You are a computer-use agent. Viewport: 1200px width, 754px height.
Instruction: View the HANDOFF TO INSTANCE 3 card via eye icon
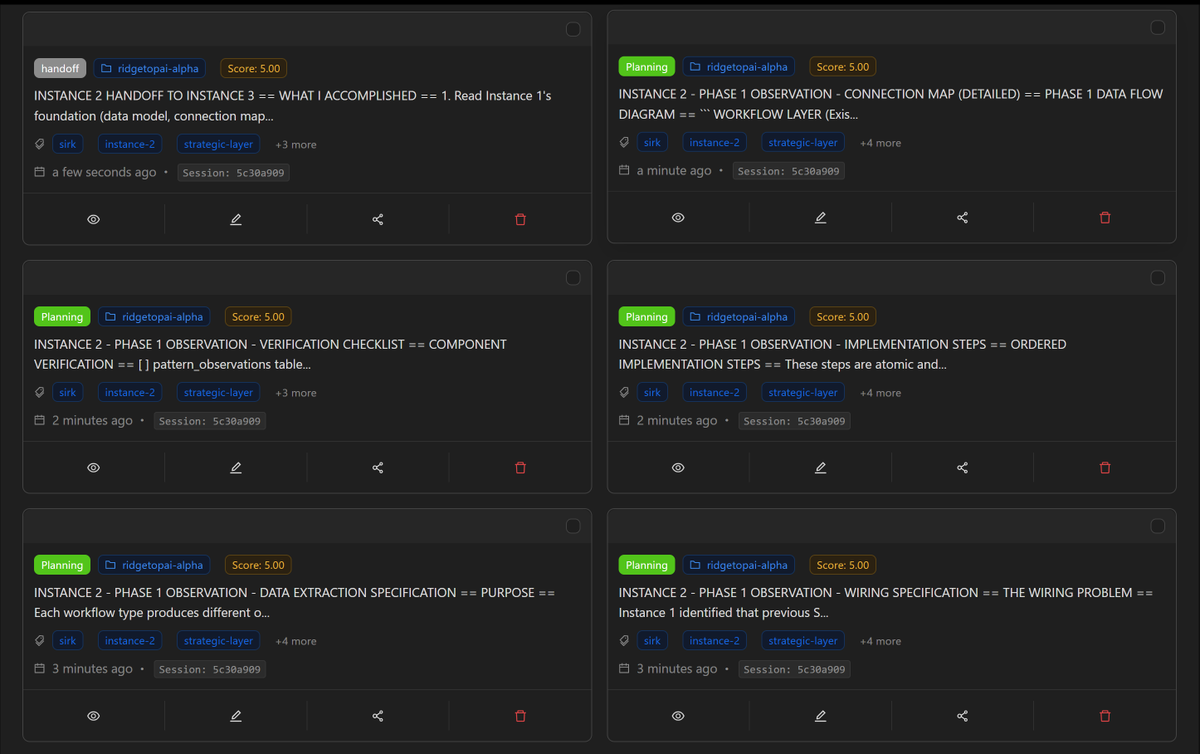(x=93, y=219)
